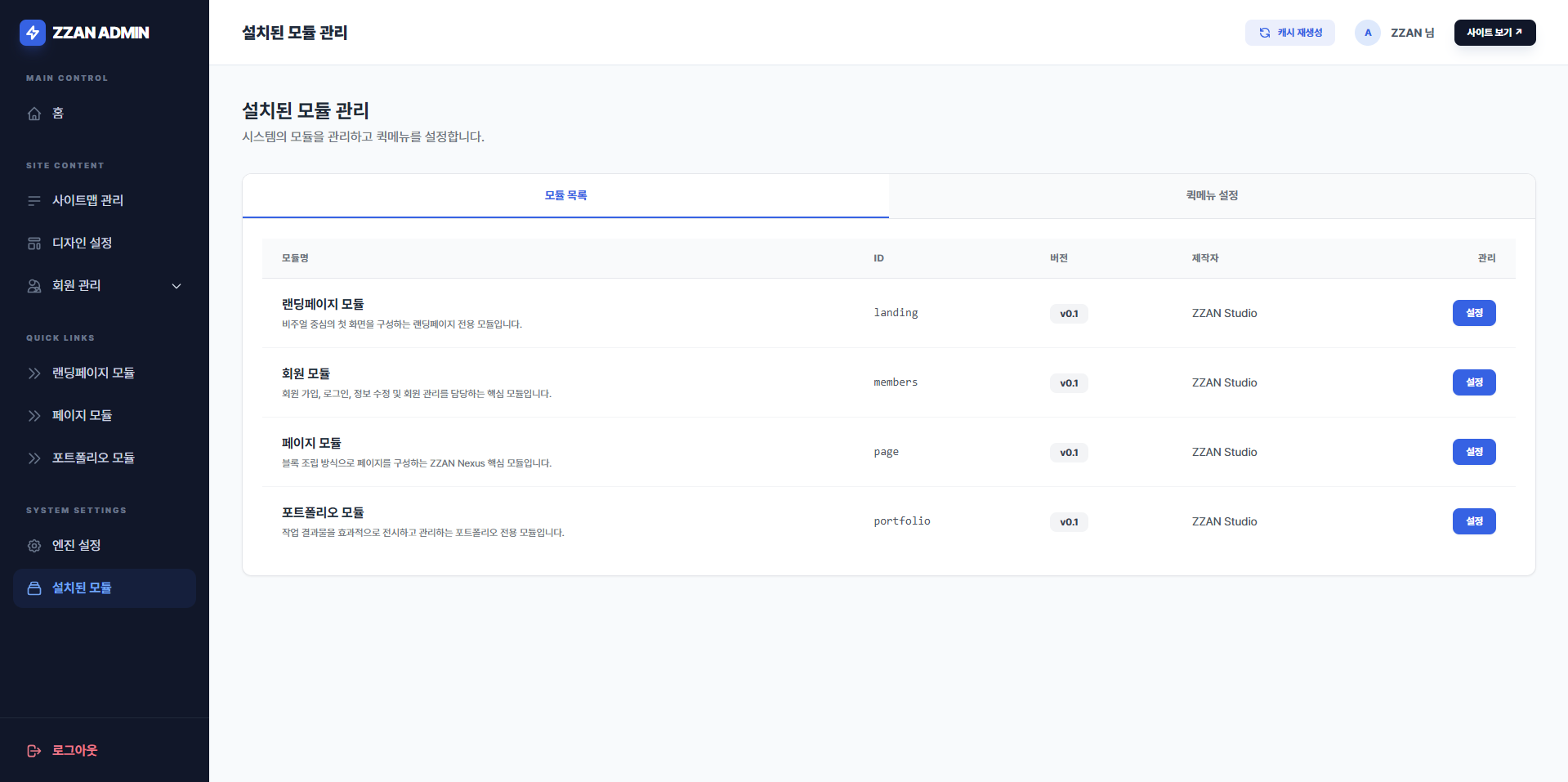
Task: Click the 회원 관리 users icon
Action: point(34,286)
